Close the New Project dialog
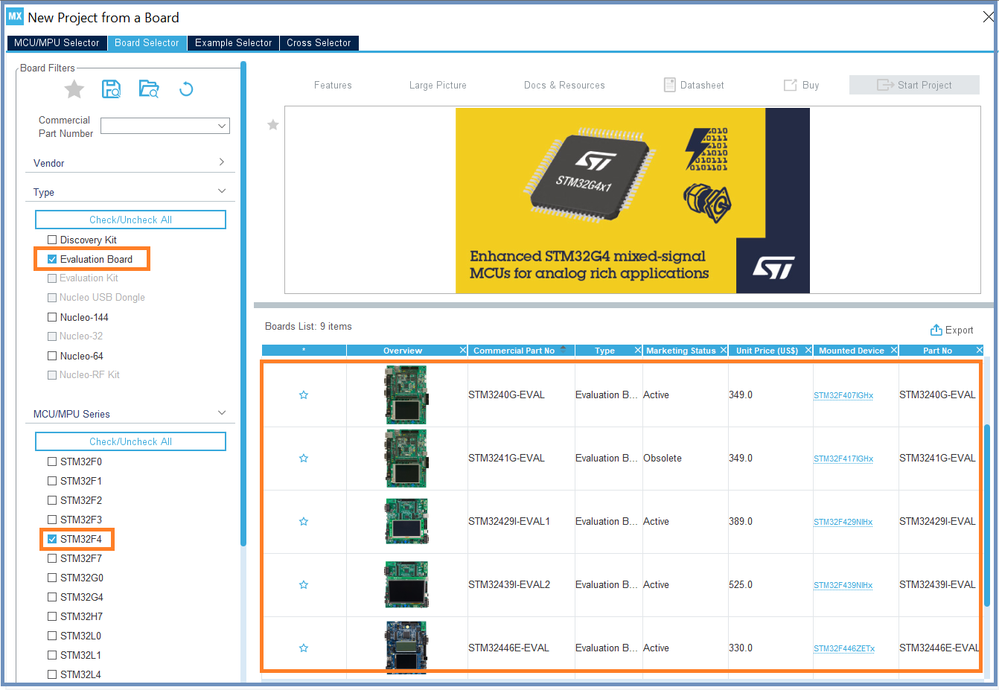The width and height of the screenshot is (999, 690). 988,17
